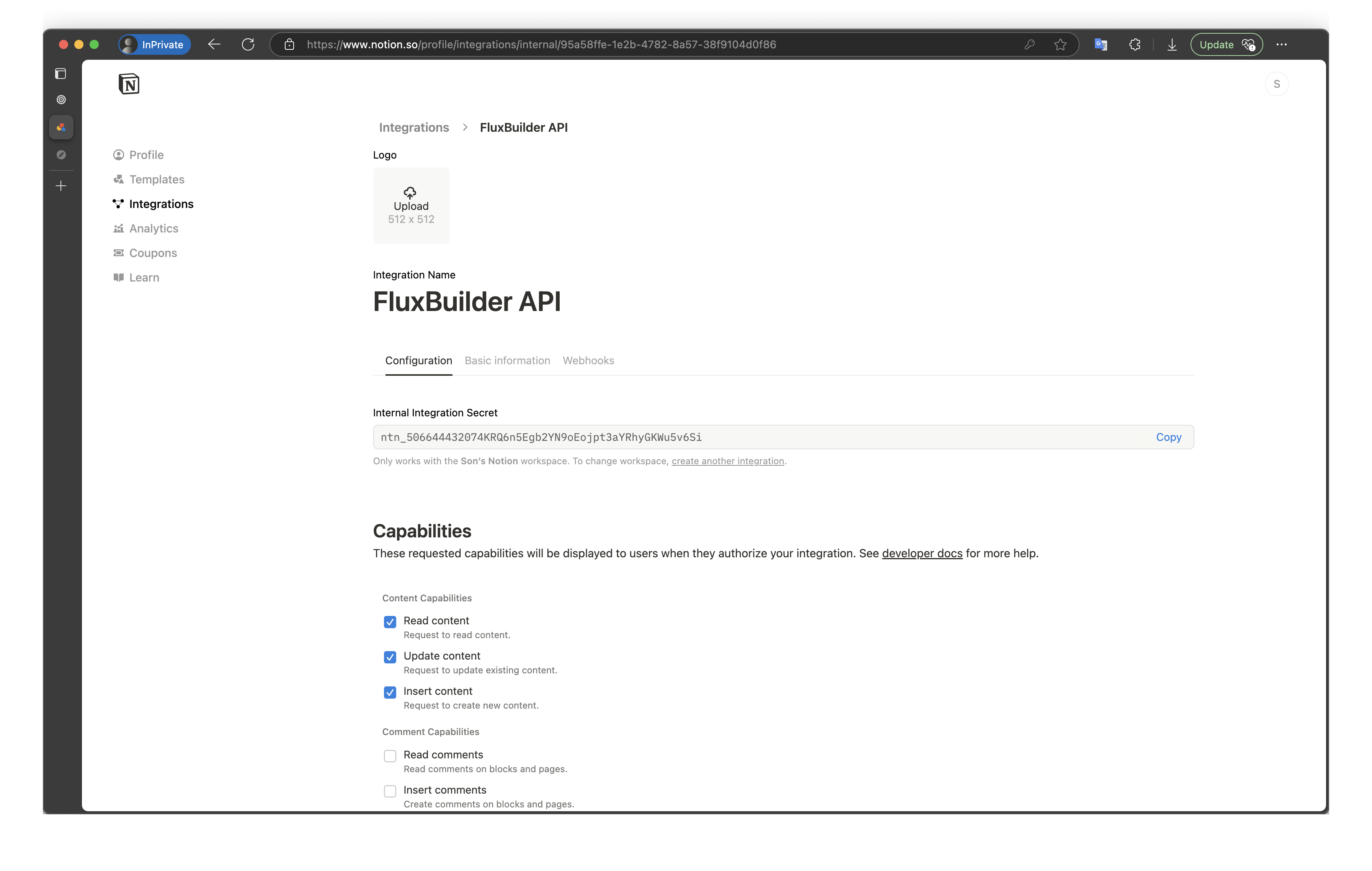Open the Analytics section
Image resolution: width=1372 pixels, height=871 pixels.
153,228
